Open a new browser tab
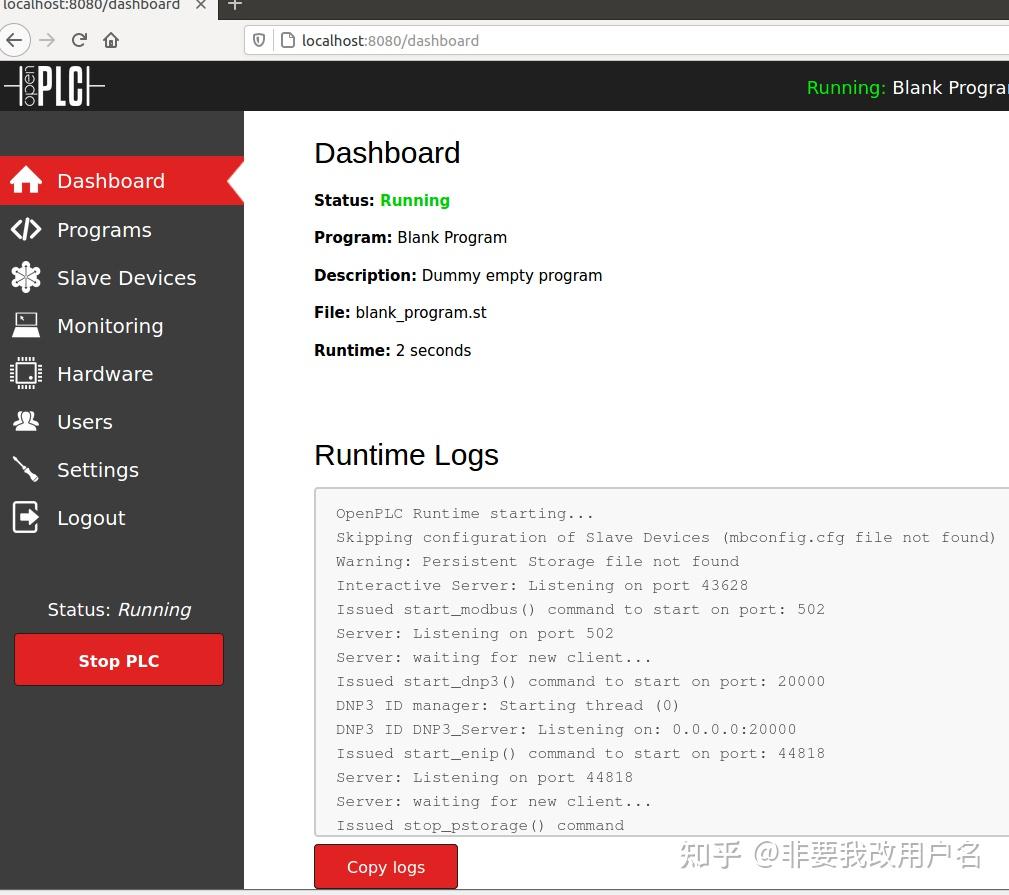Image resolution: width=1009 pixels, height=895 pixels. tap(234, 6)
